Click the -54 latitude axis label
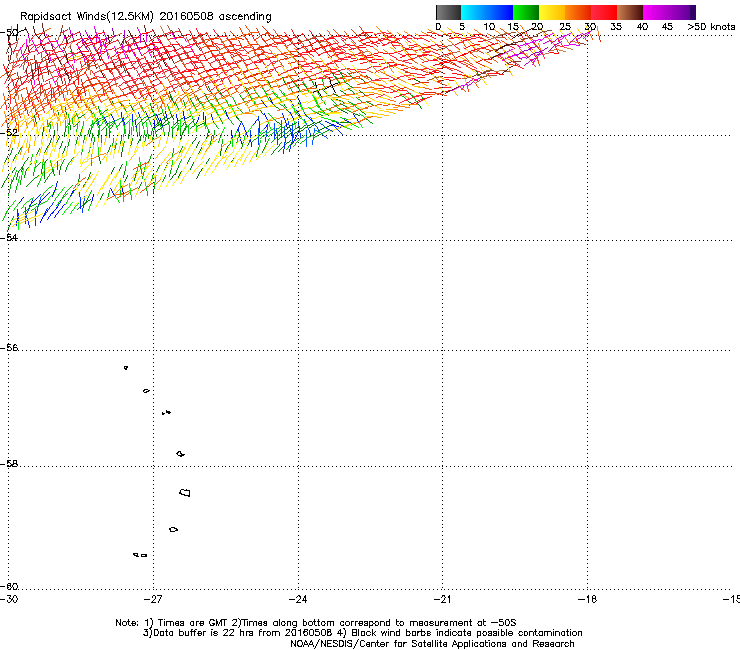This screenshot has height=650, width=740. click(x=9, y=237)
